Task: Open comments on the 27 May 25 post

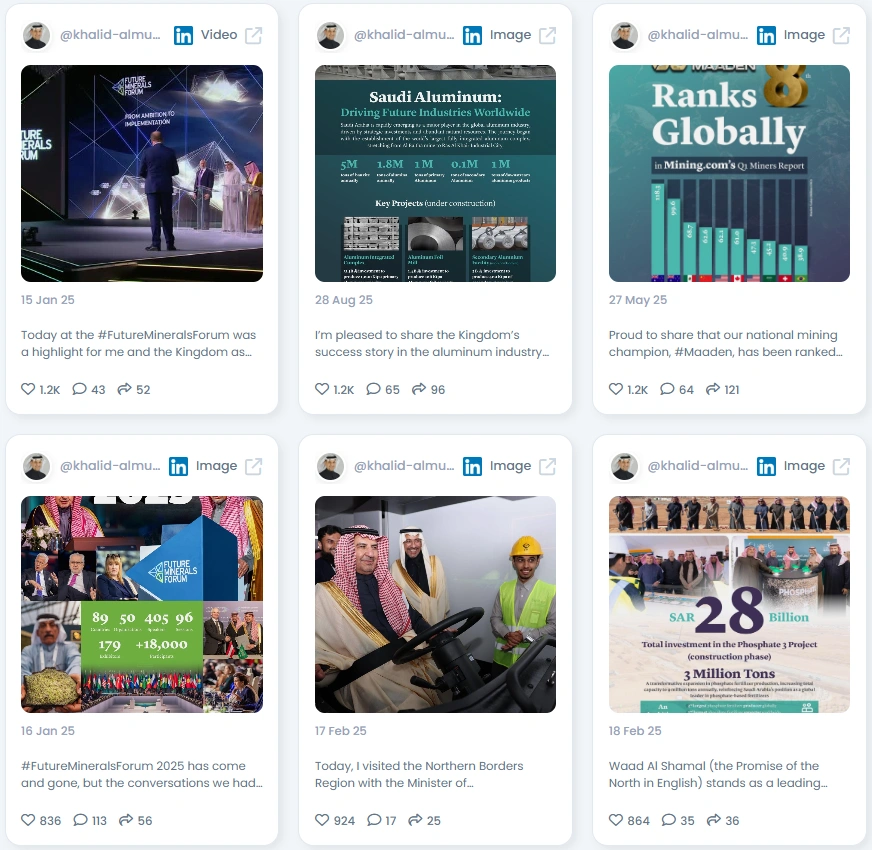Action: 667,389
